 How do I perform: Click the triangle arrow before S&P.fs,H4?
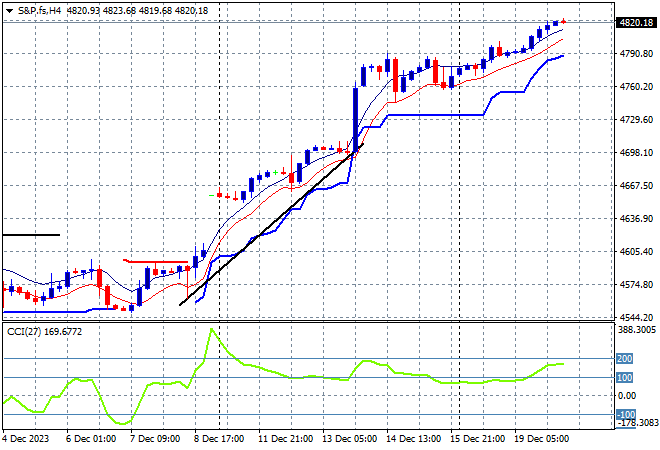[x=9, y=11]
